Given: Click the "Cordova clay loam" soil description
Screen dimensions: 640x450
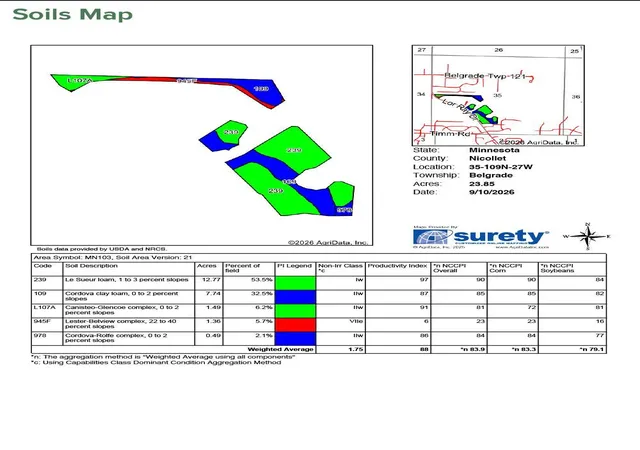Looking at the screenshot, I should pos(122,296).
